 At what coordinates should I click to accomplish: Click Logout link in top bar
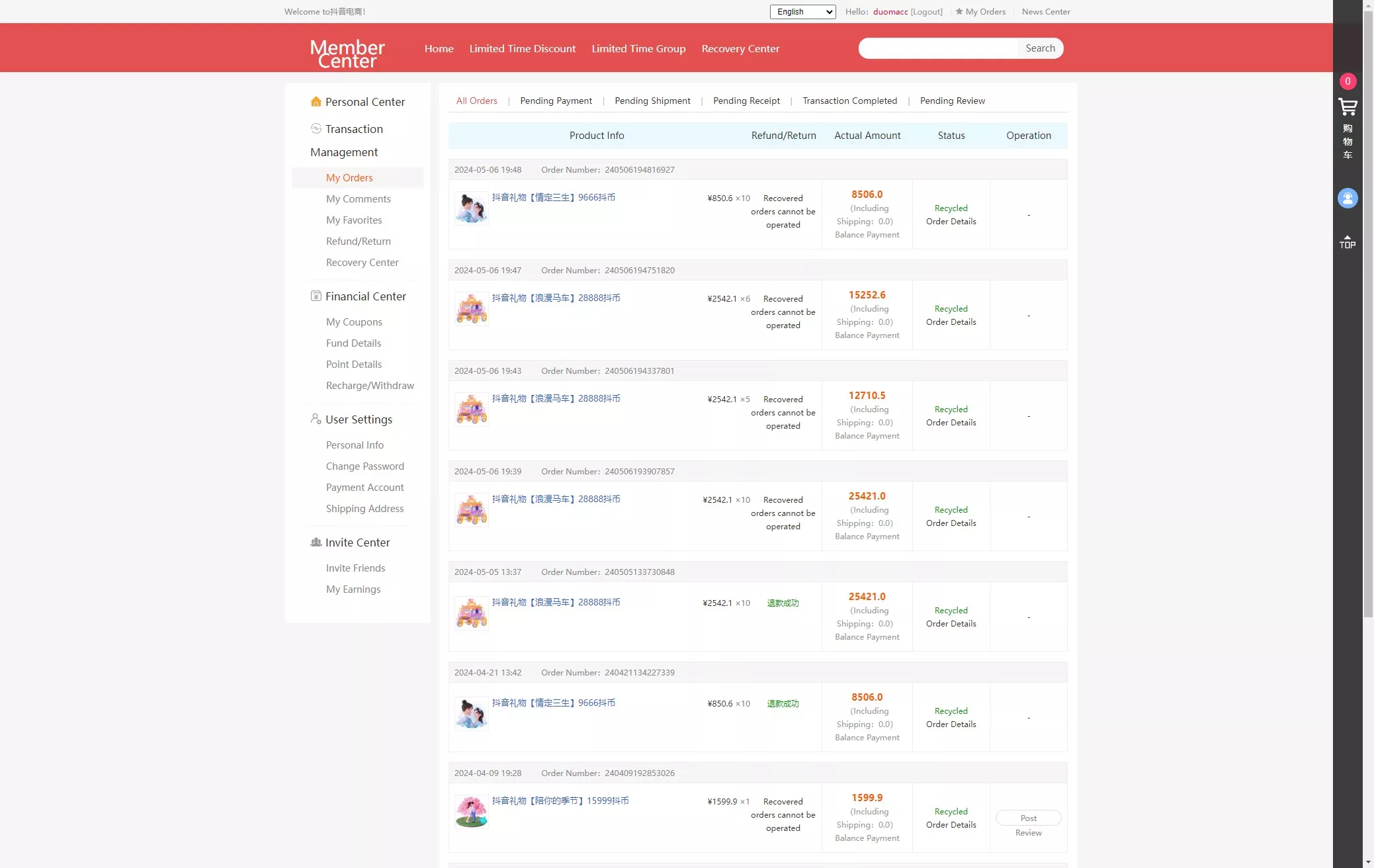tap(926, 12)
